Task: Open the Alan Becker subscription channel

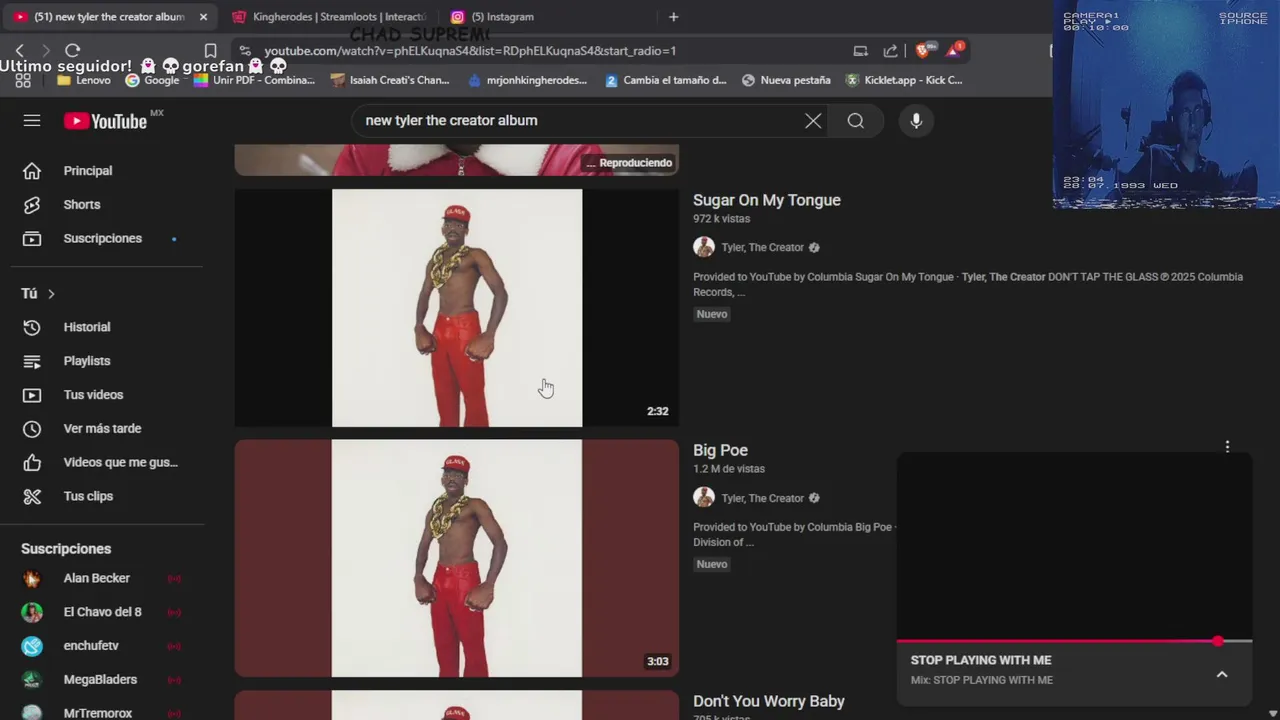Action: [x=97, y=578]
